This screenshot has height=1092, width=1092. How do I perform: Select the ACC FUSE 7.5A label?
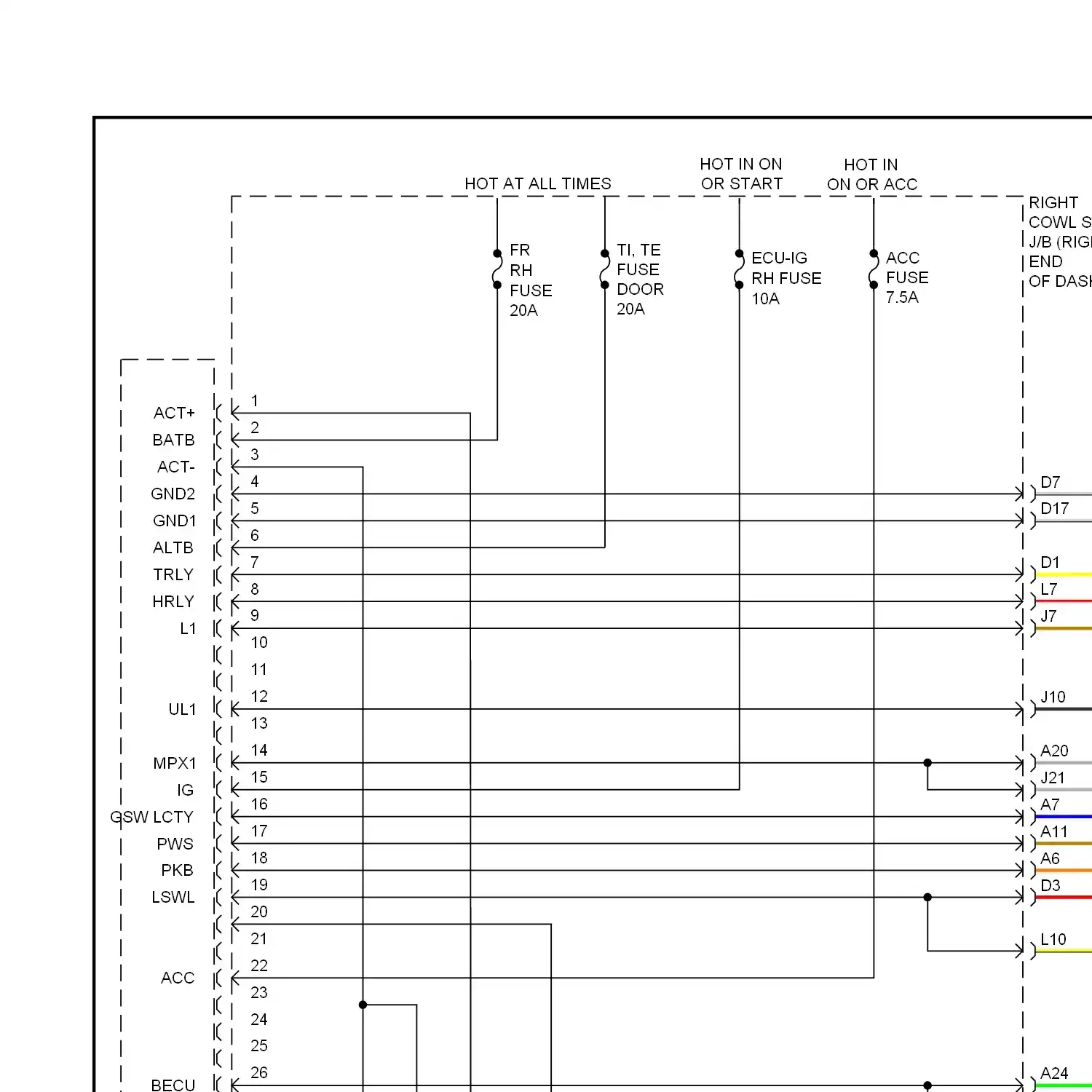[907, 277]
